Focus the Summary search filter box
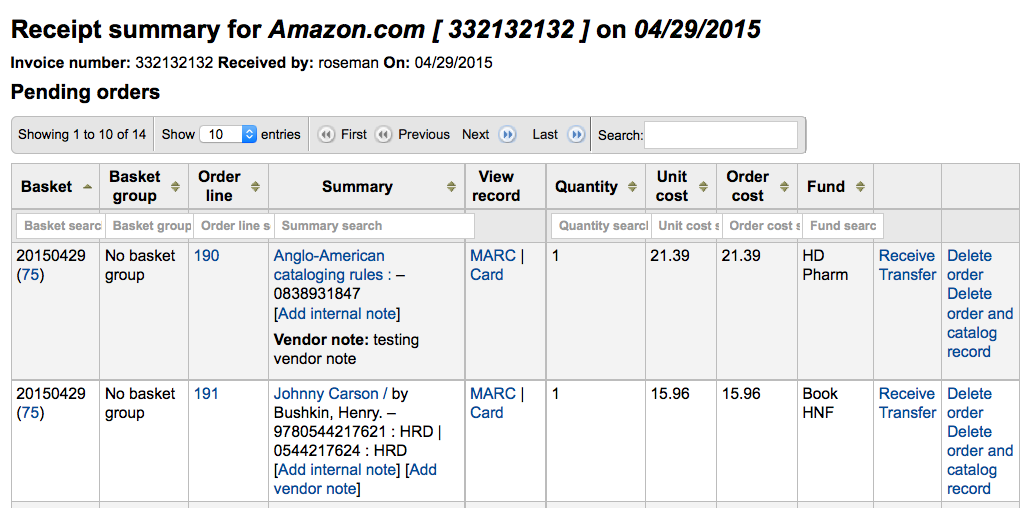The width and height of the screenshot is (1029, 508). [373, 226]
